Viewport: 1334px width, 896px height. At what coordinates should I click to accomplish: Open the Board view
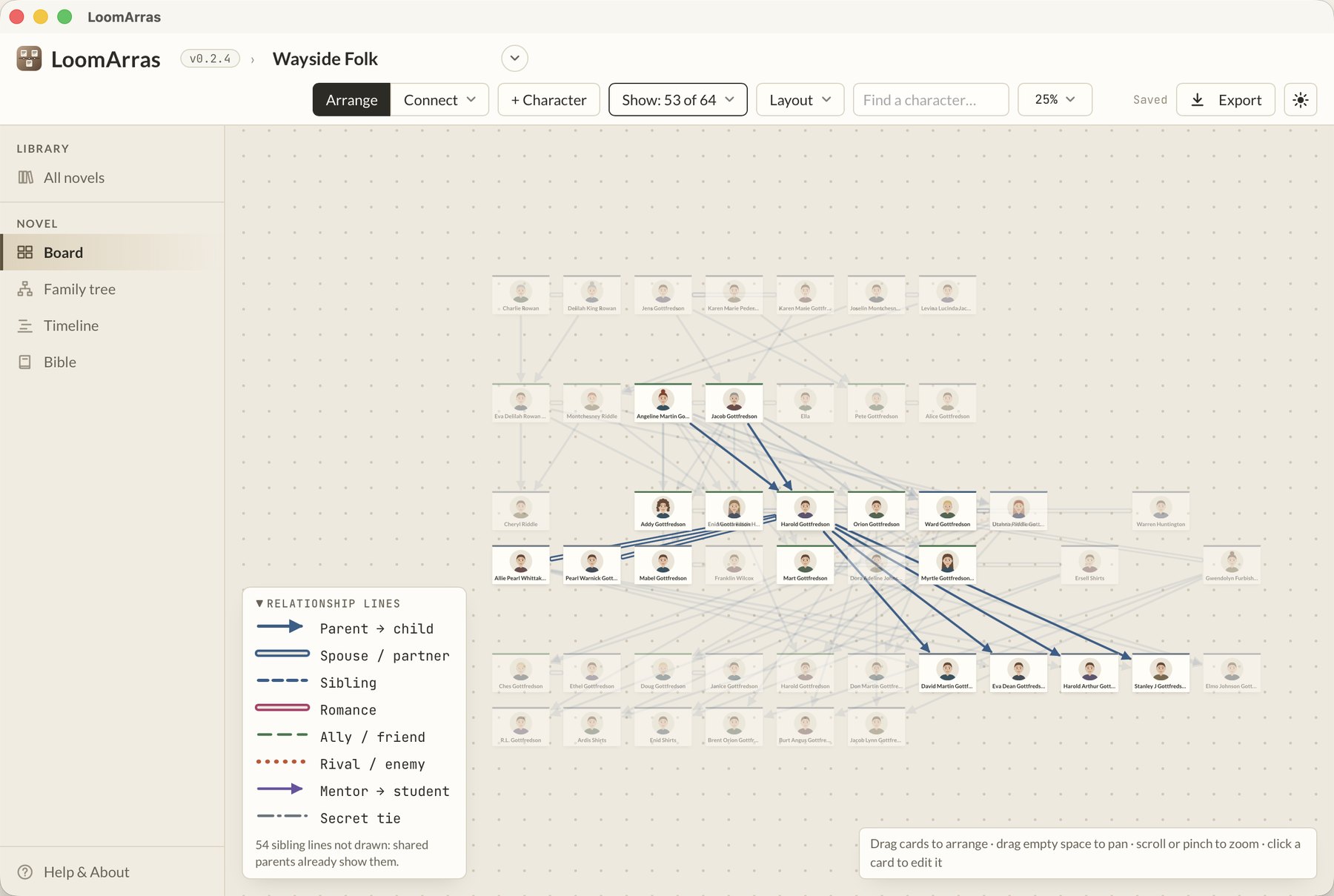tap(112, 253)
